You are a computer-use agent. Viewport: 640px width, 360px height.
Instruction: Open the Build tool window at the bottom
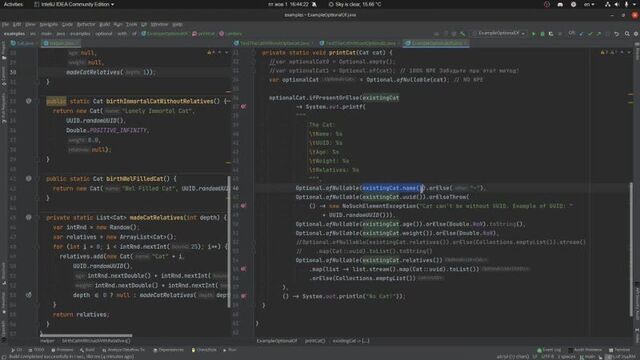pos(87,350)
